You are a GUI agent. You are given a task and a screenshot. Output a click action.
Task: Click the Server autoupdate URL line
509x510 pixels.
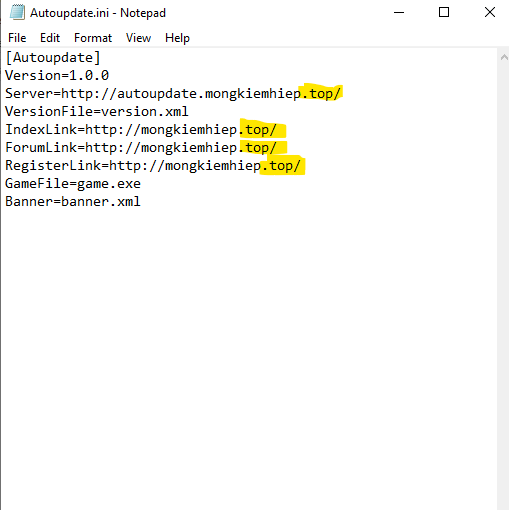pyautogui.click(x=173, y=94)
